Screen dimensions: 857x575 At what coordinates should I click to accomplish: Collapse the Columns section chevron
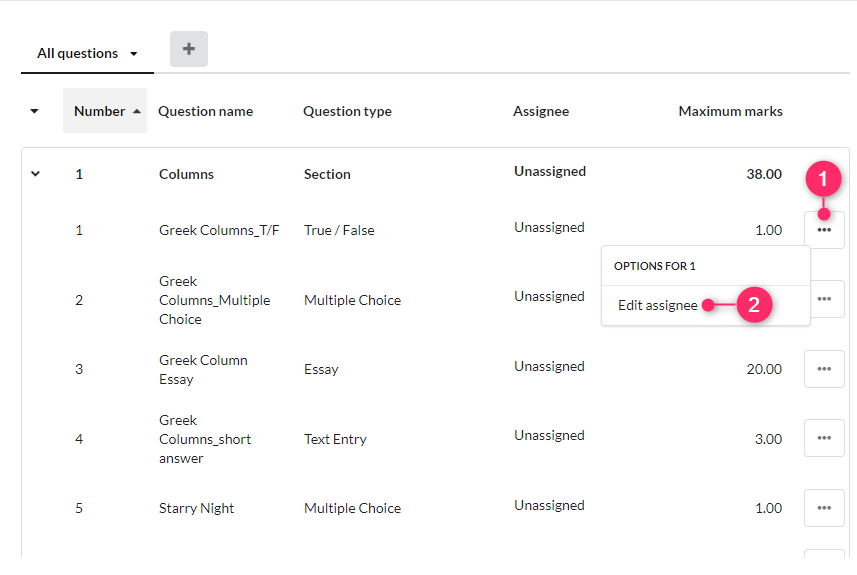[36, 174]
